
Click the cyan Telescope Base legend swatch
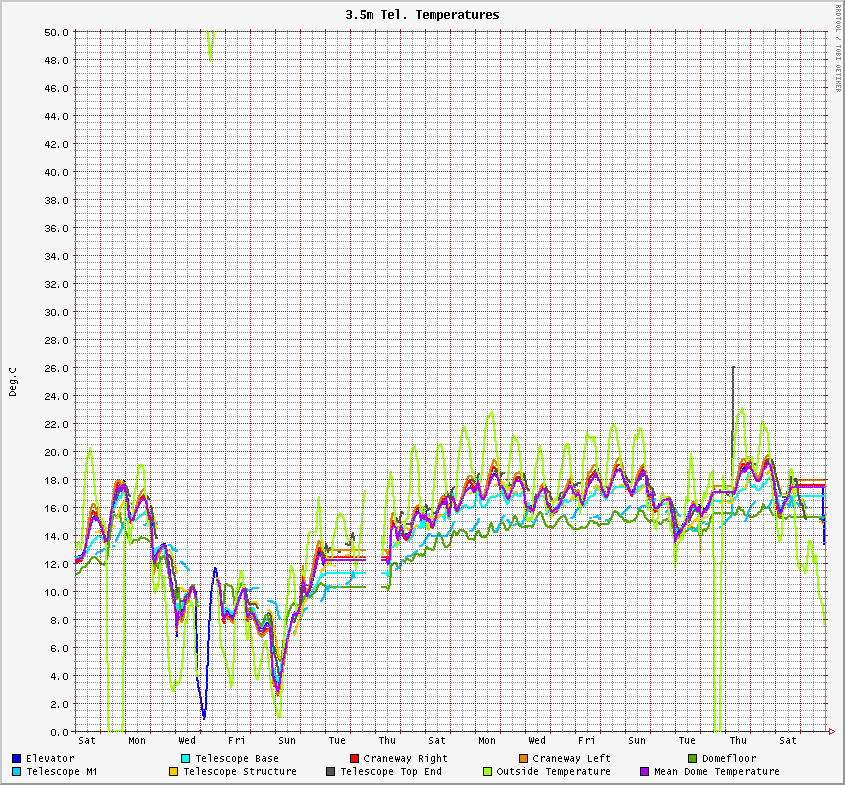pyautogui.click(x=186, y=759)
